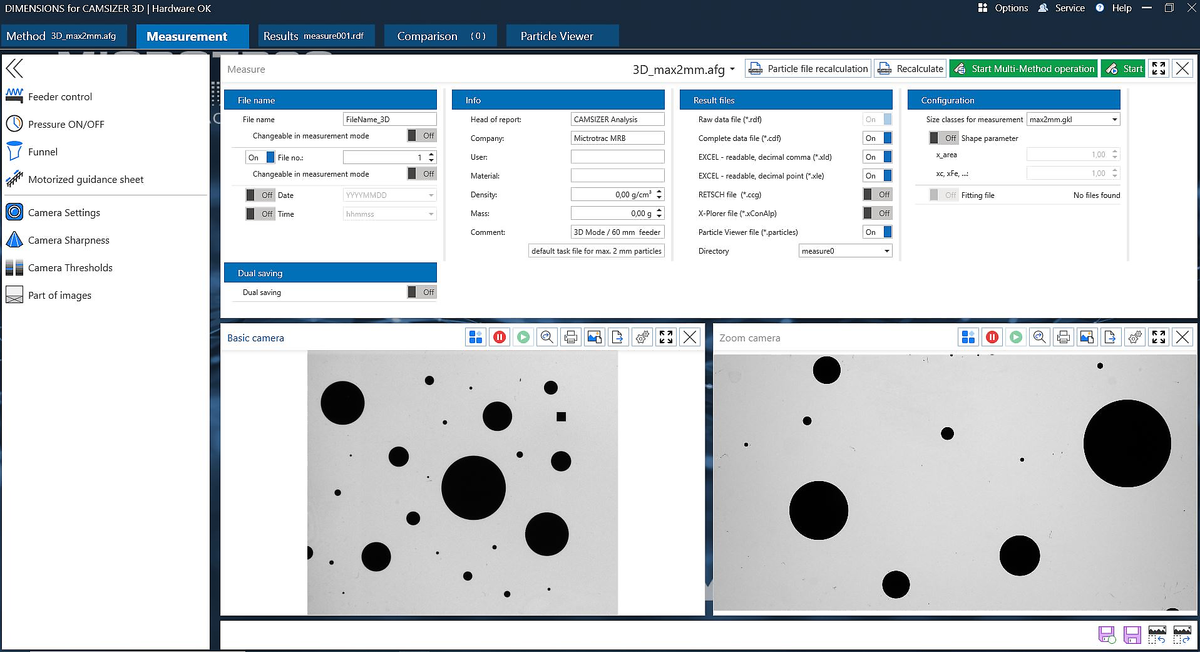
Task: Switch to the Particle Viewer tab
Action: click(562, 33)
